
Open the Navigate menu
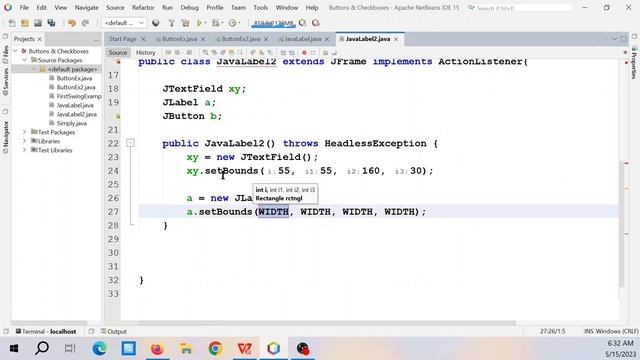(87, 8)
